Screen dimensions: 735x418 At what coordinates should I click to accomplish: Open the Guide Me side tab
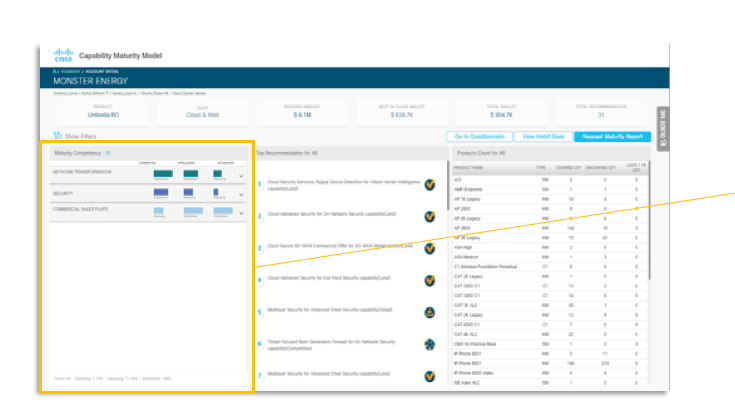tap(663, 129)
